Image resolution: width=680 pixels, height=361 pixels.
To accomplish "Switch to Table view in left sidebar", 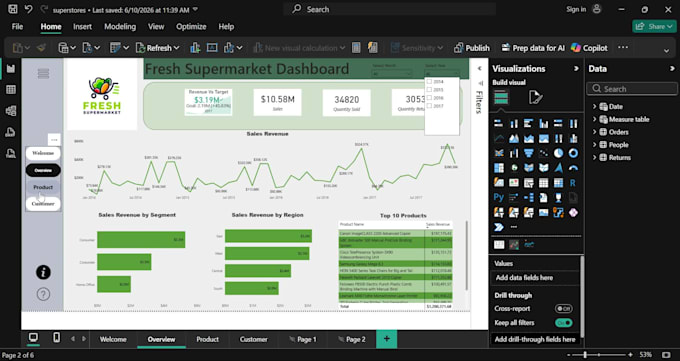I will pyautogui.click(x=11, y=89).
